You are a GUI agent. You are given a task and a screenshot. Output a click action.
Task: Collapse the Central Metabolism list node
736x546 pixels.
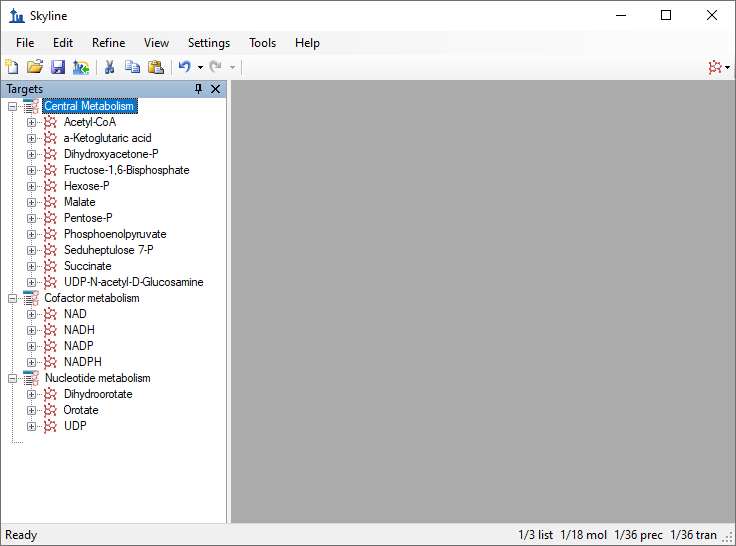coord(13,107)
